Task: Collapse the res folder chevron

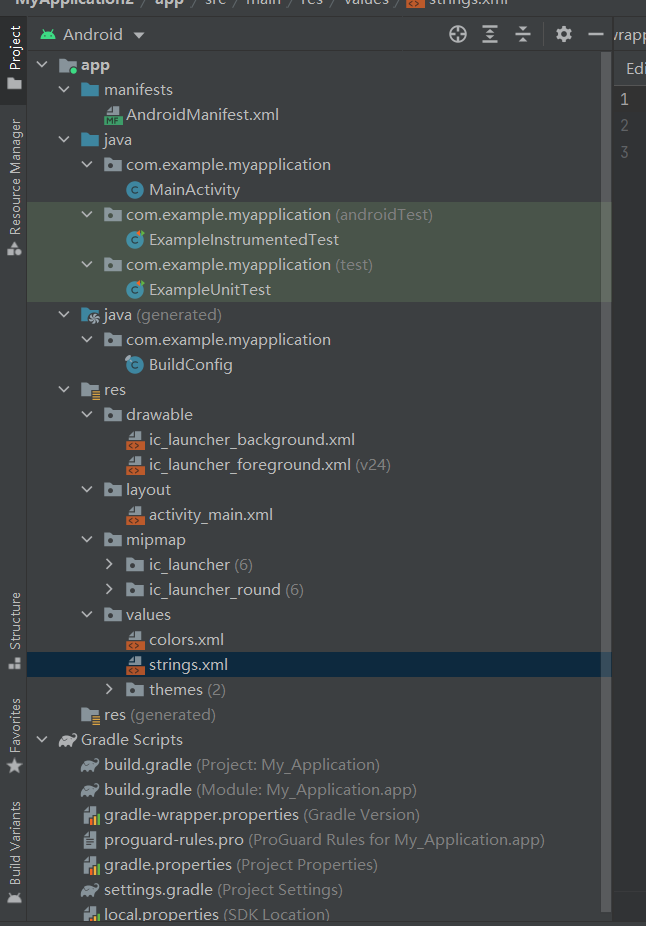Action: click(x=64, y=390)
